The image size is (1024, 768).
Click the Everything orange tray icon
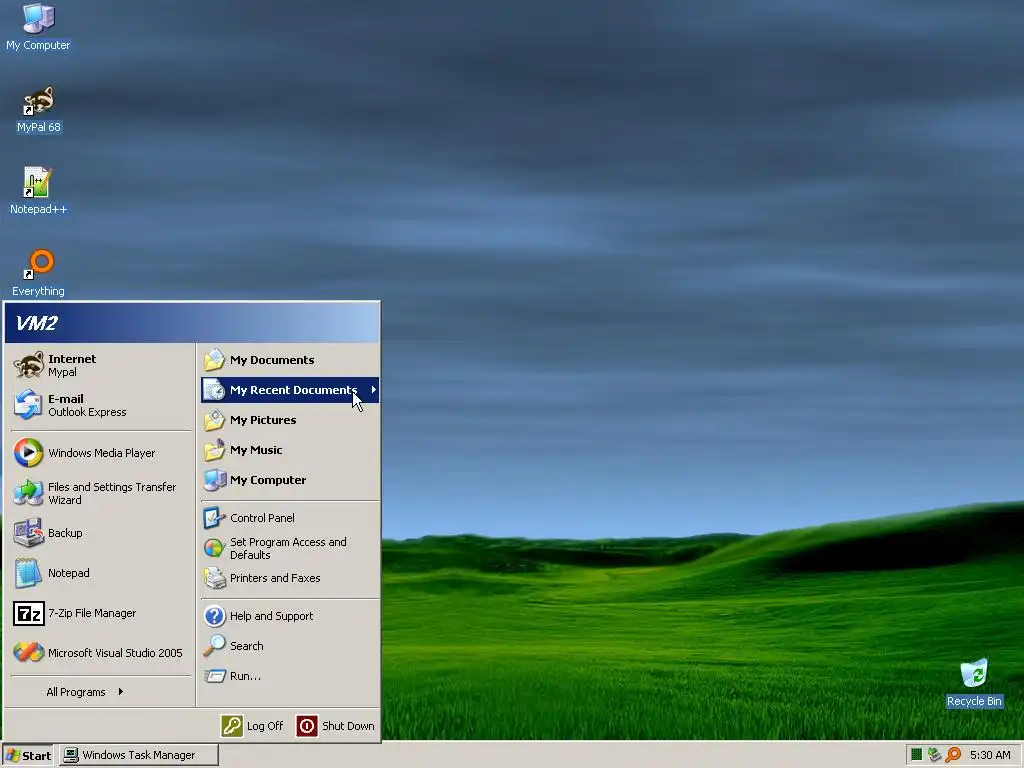coord(953,755)
